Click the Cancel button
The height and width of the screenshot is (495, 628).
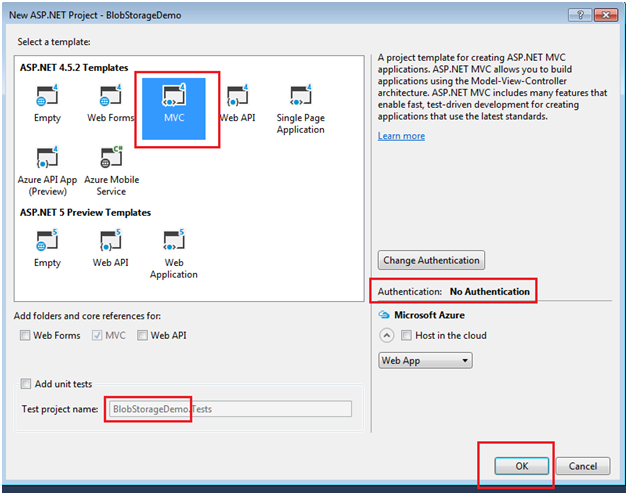pyautogui.click(x=583, y=466)
